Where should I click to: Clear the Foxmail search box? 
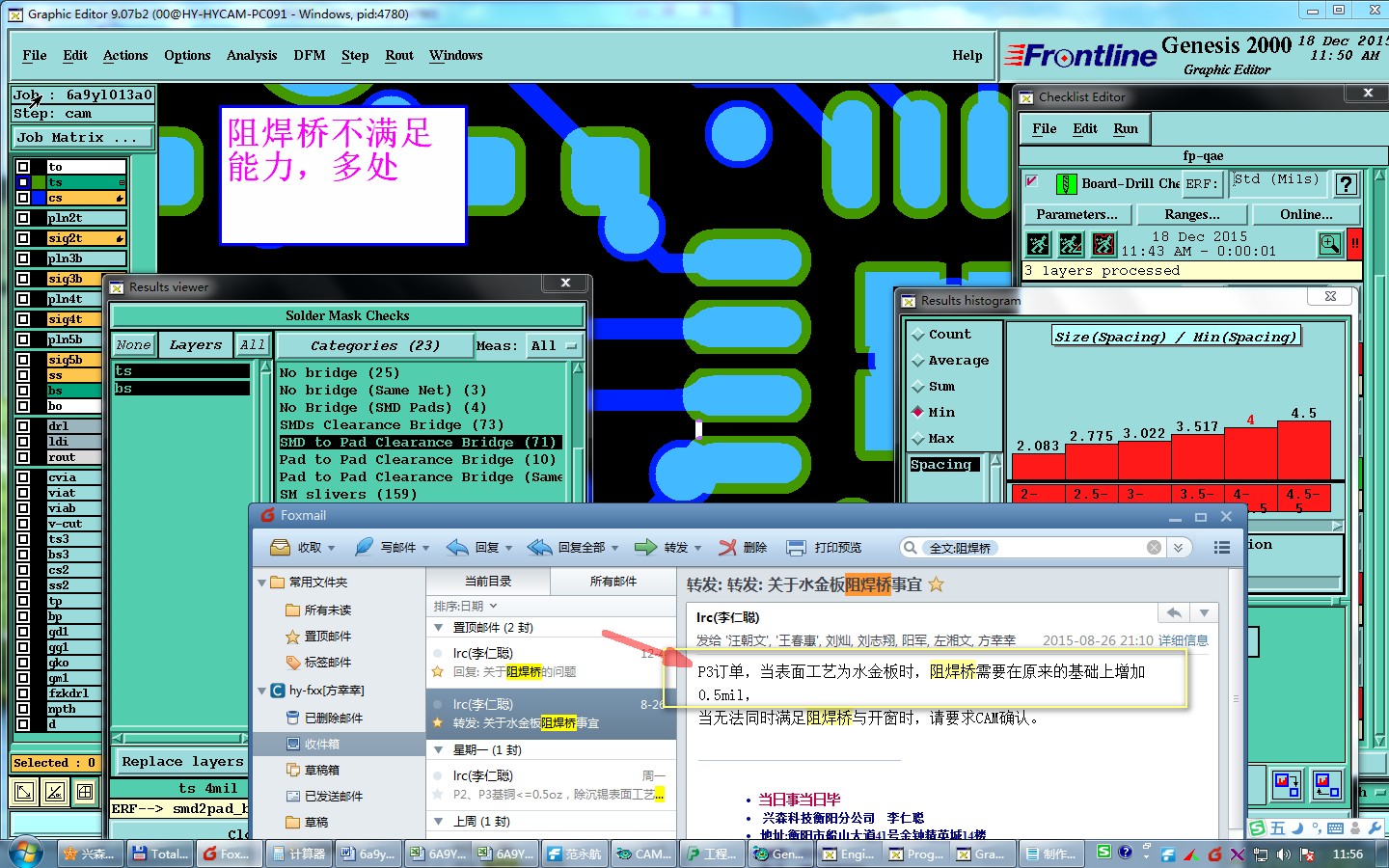(x=1154, y=548)
